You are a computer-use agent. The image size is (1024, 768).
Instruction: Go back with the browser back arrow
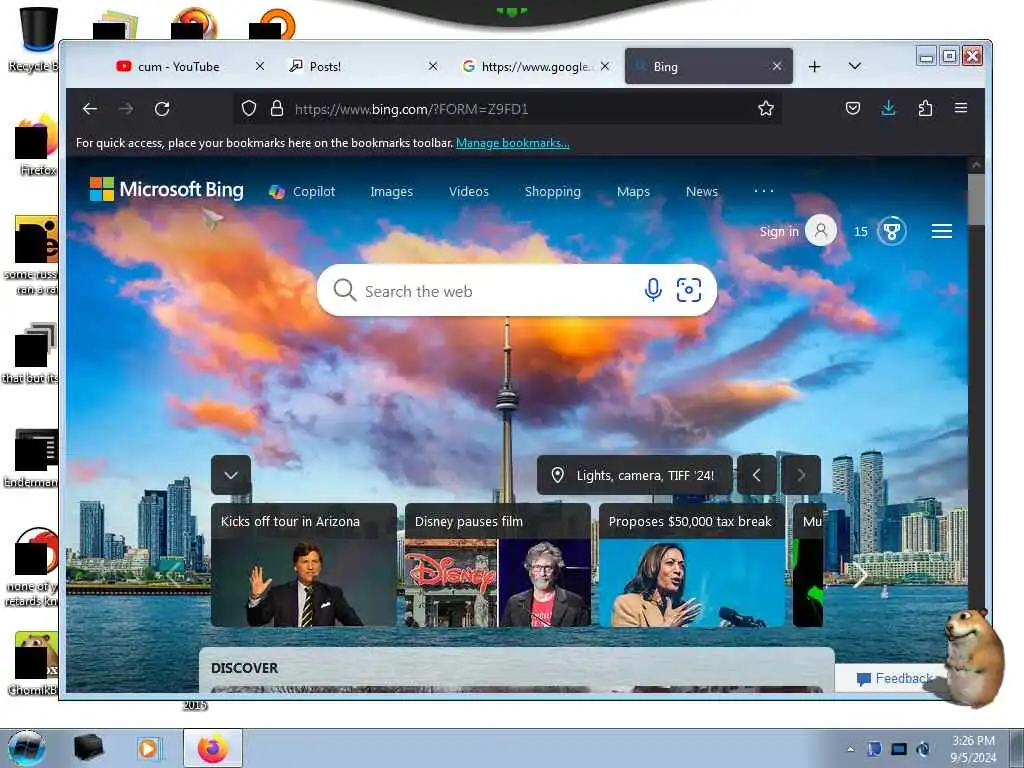click(x=90, y=109)
